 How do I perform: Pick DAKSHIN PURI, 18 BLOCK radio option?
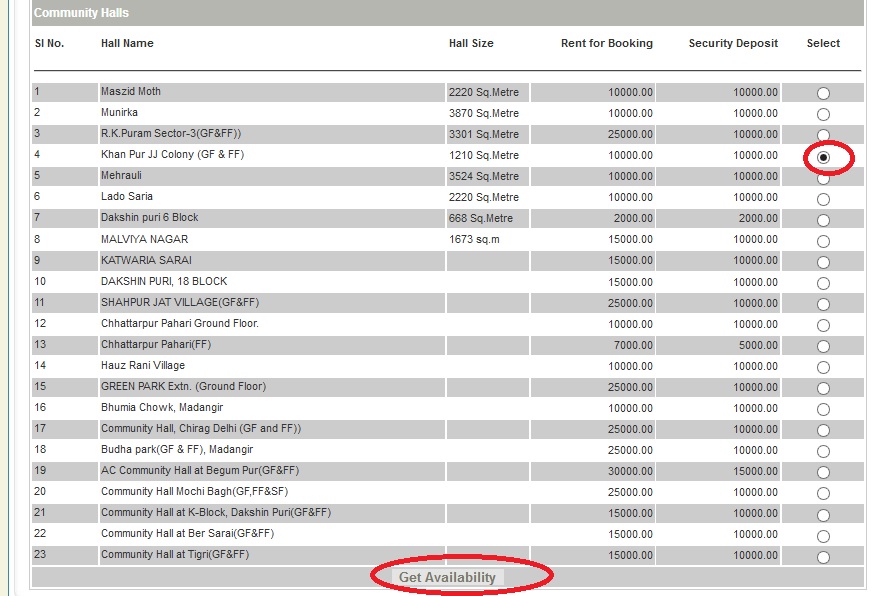coord(823,283)
